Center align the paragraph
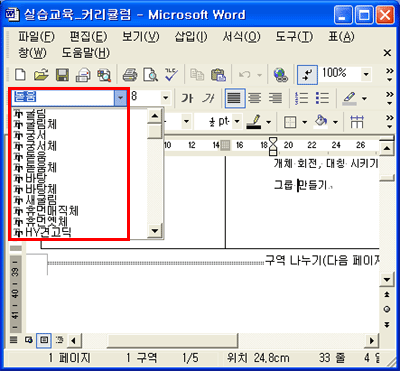This screenshot has width=400, height=371. [x=256, y=98]
